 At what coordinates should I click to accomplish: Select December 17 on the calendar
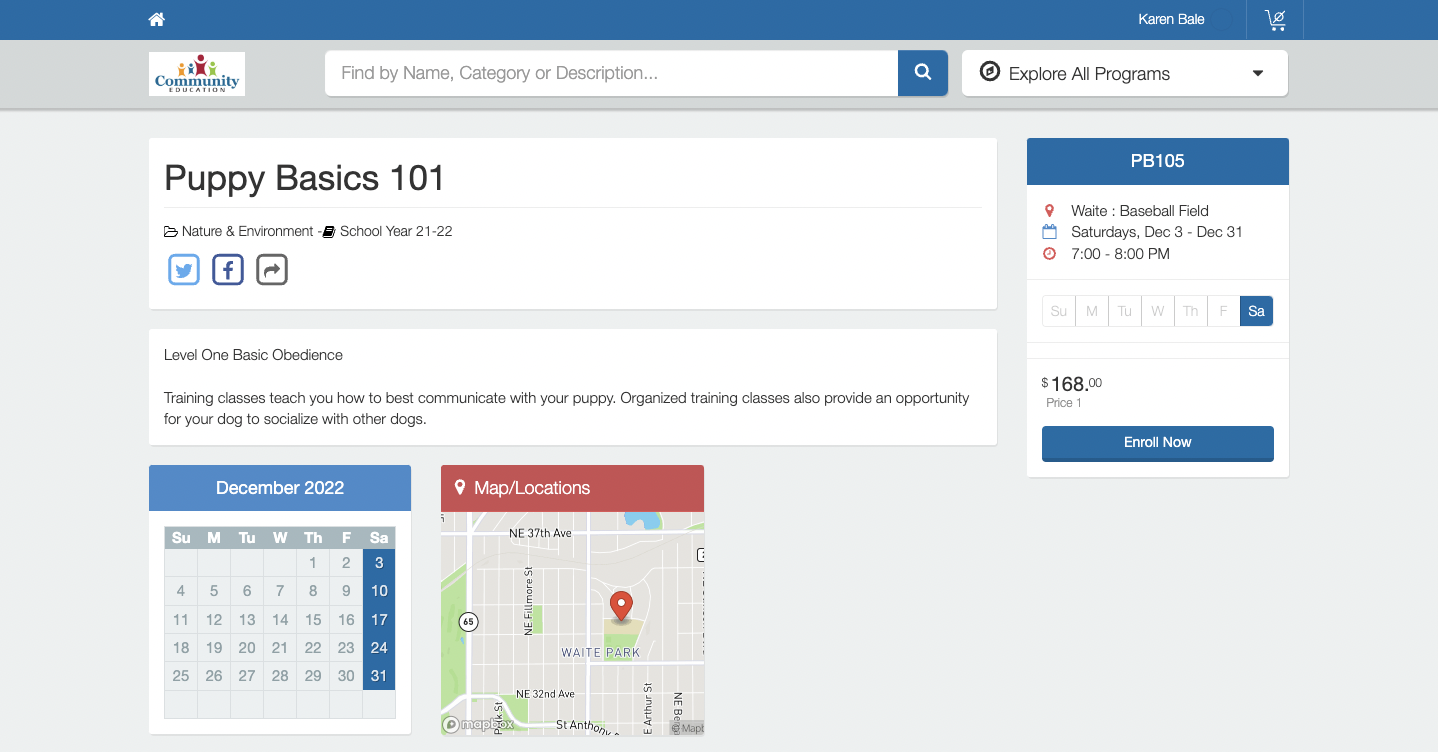click(379, 619)
